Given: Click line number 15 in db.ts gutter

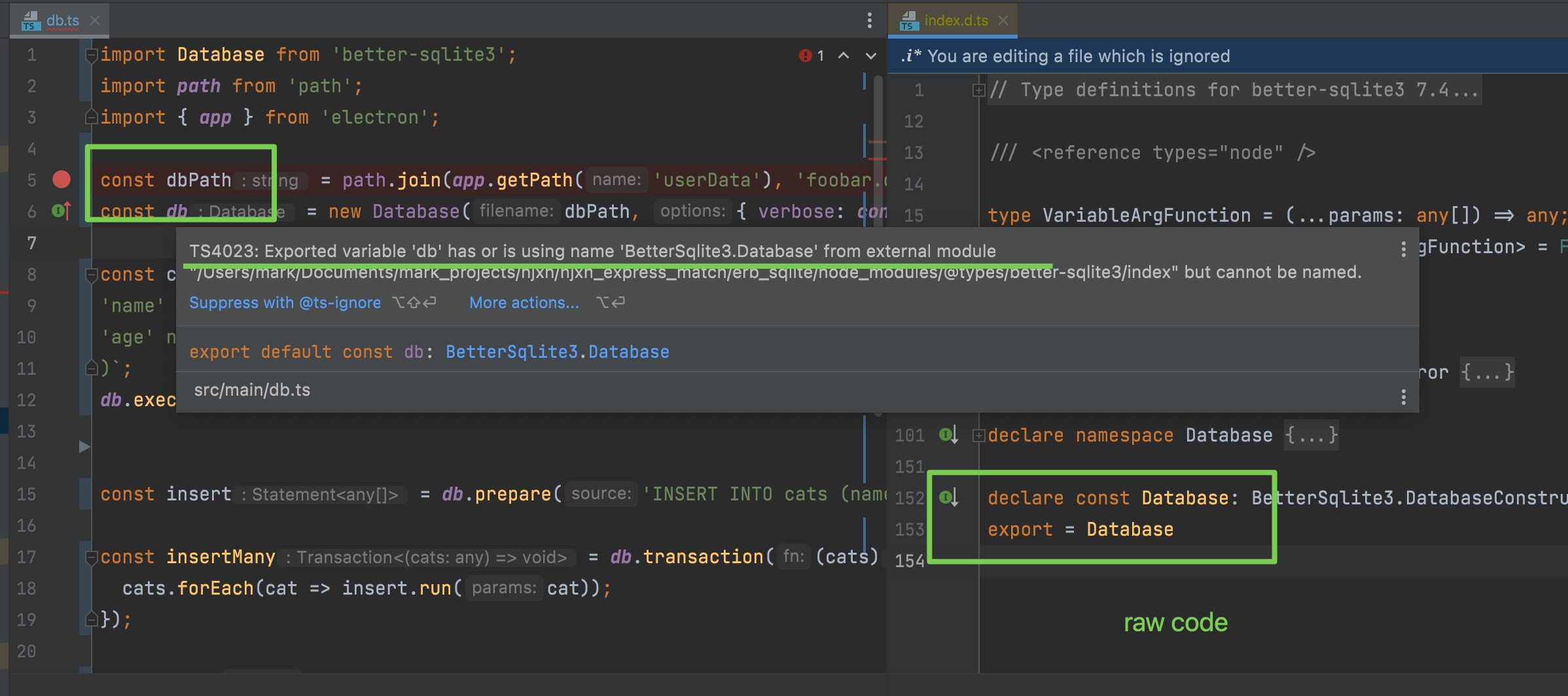Looking at the screenshot, I should point(26,494).
